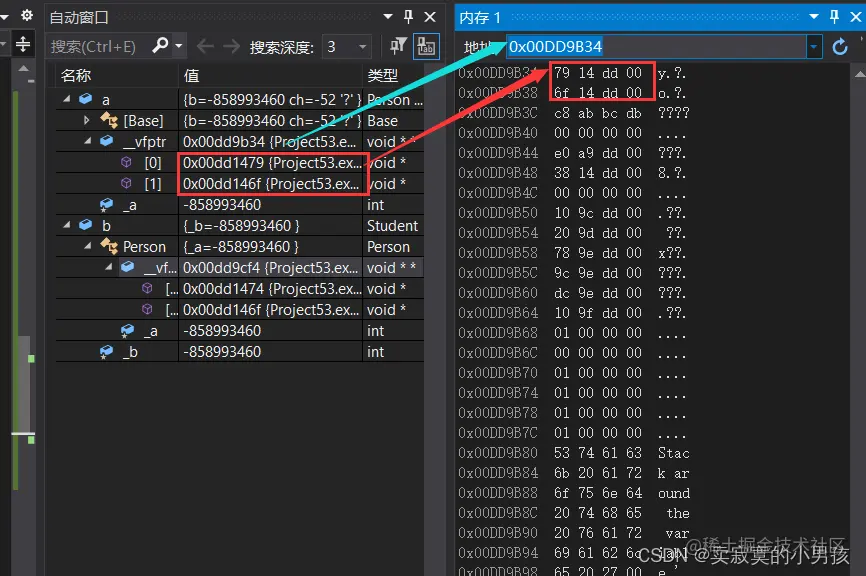Click the filter pin toolbar icon
The image size is (866, 576).
point(398,46)
